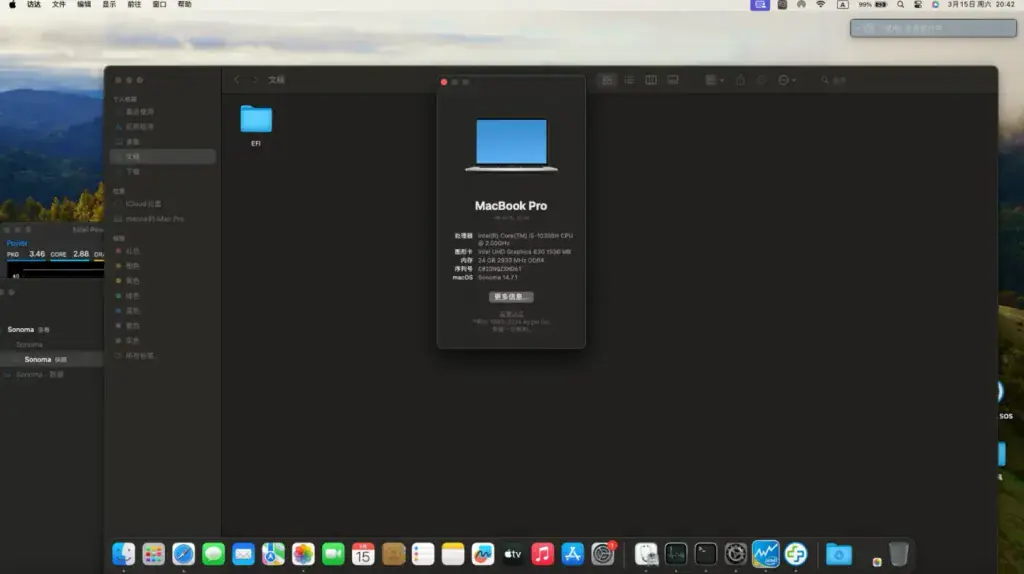Open Apple TV from the Dock
Image resolution: width=1024 pixels, height=574 pixels.
(513, 554)
